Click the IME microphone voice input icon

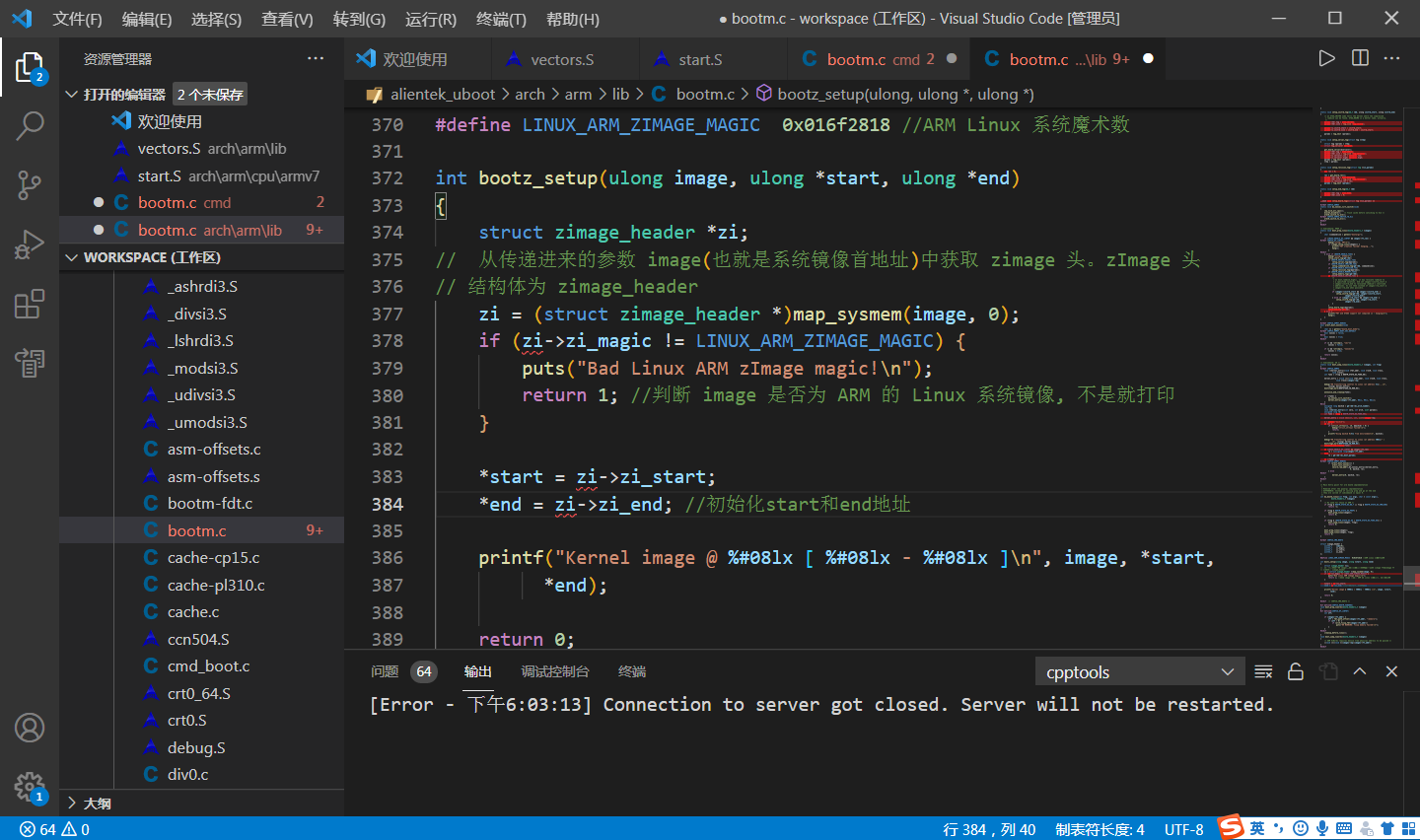click(x=1322, y=828)
